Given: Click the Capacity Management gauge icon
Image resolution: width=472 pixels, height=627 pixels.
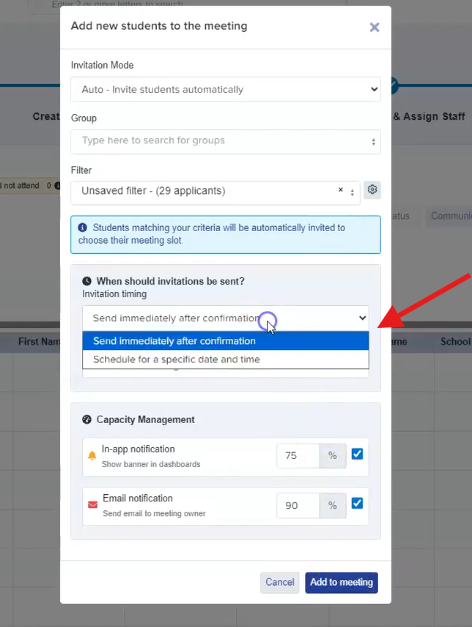Looking at the screenshot, I should (x=87, y=419).
